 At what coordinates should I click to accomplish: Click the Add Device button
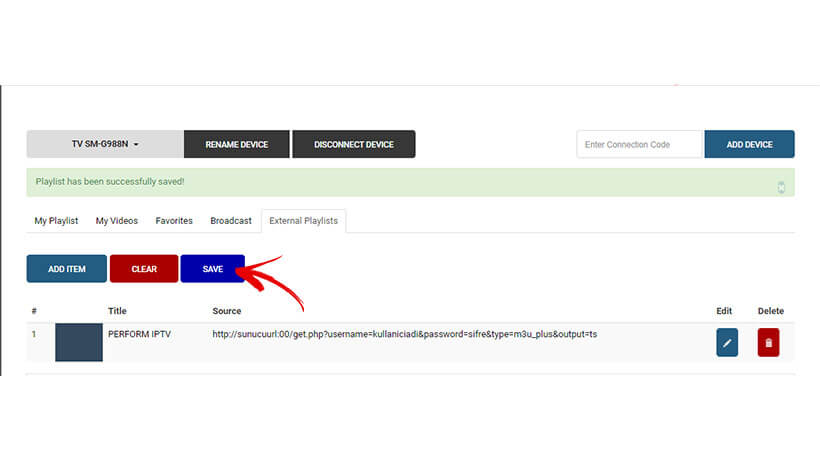pyautogui.click(x=749, y=144)
